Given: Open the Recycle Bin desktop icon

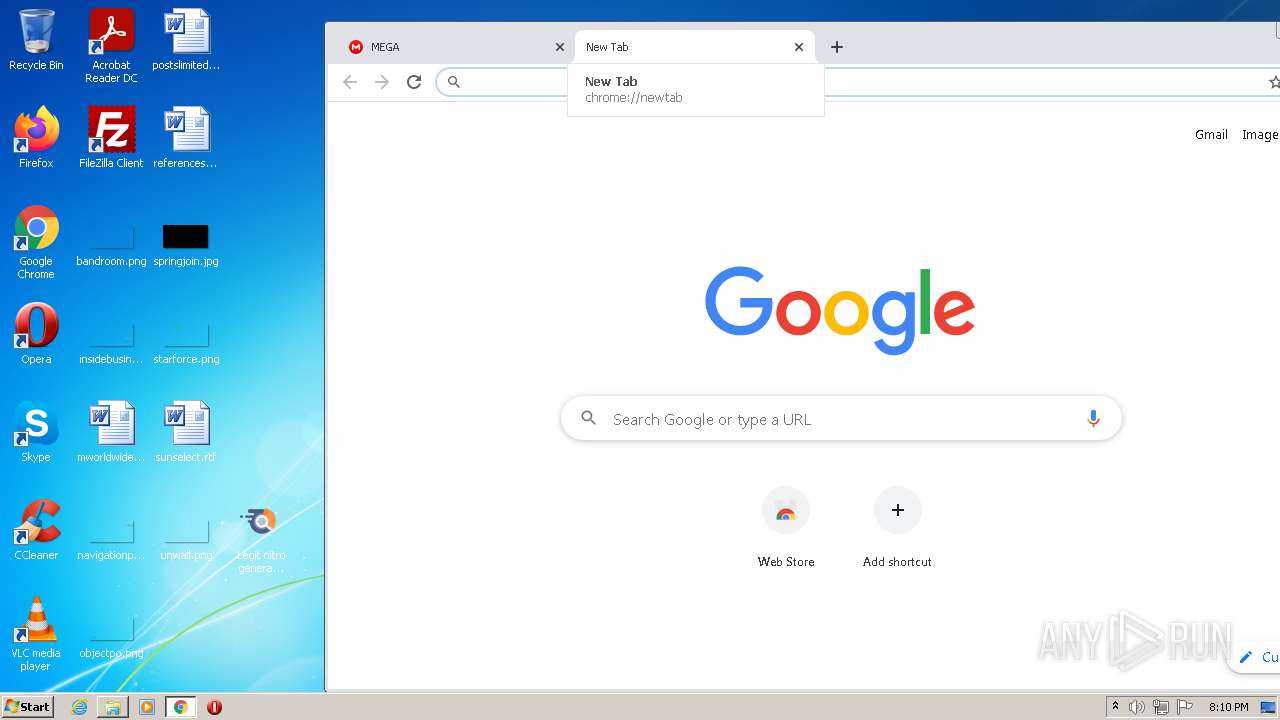Looking at the screenshot, I should pyautogui.click(x=36, y=40).
